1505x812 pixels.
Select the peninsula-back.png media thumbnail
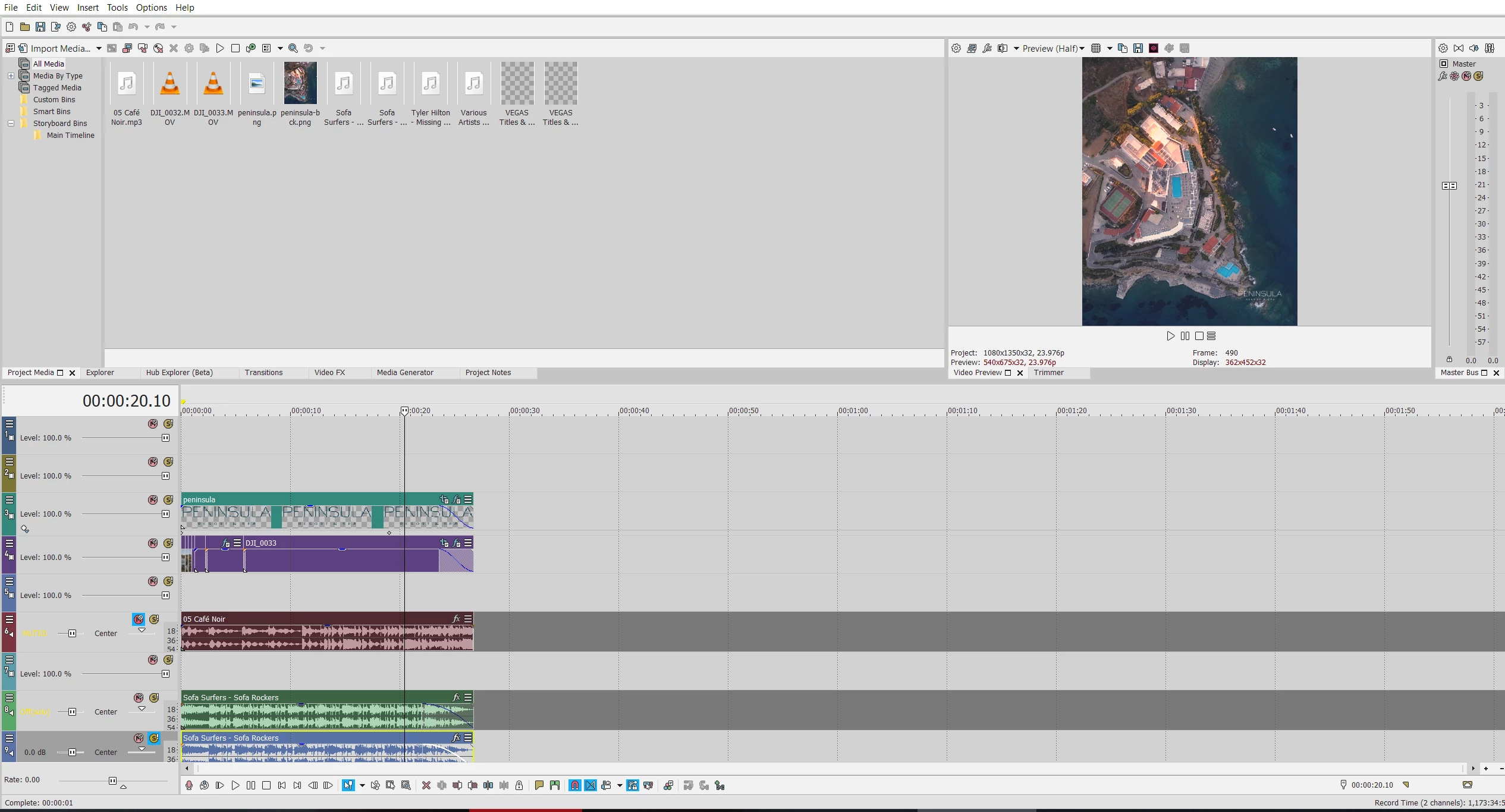pyautogui.click(x=300, y=83)
